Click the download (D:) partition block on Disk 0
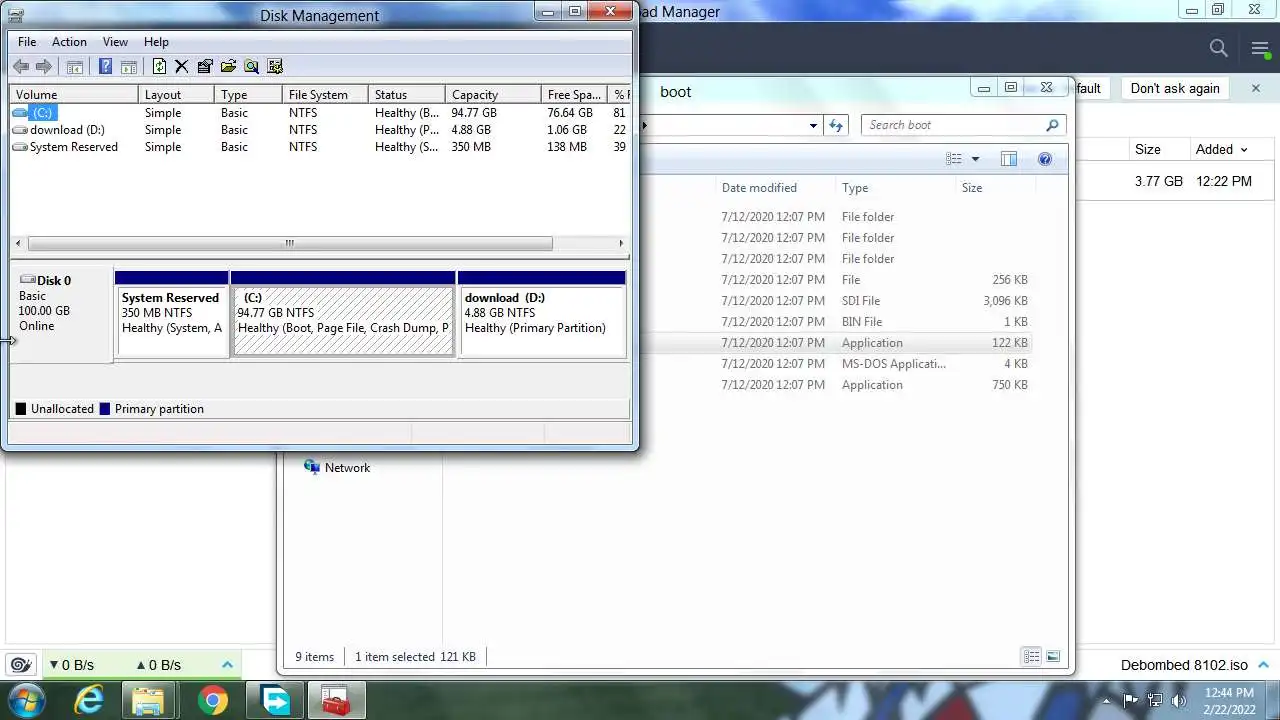Image resolution: width=1280 pixels, height=720 pixels. coord(542,313)
